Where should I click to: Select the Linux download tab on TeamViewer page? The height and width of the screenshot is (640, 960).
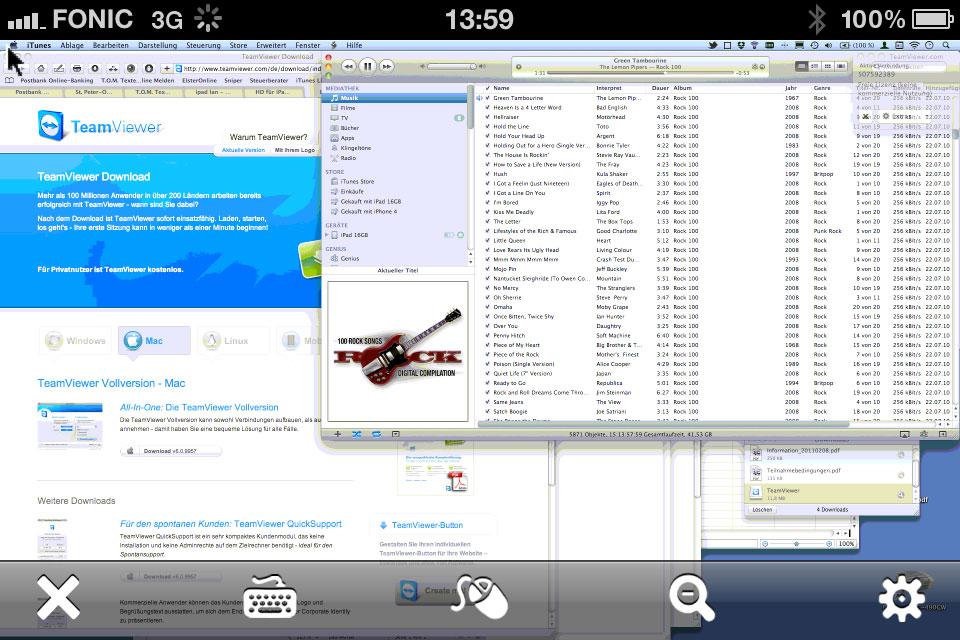234,341
